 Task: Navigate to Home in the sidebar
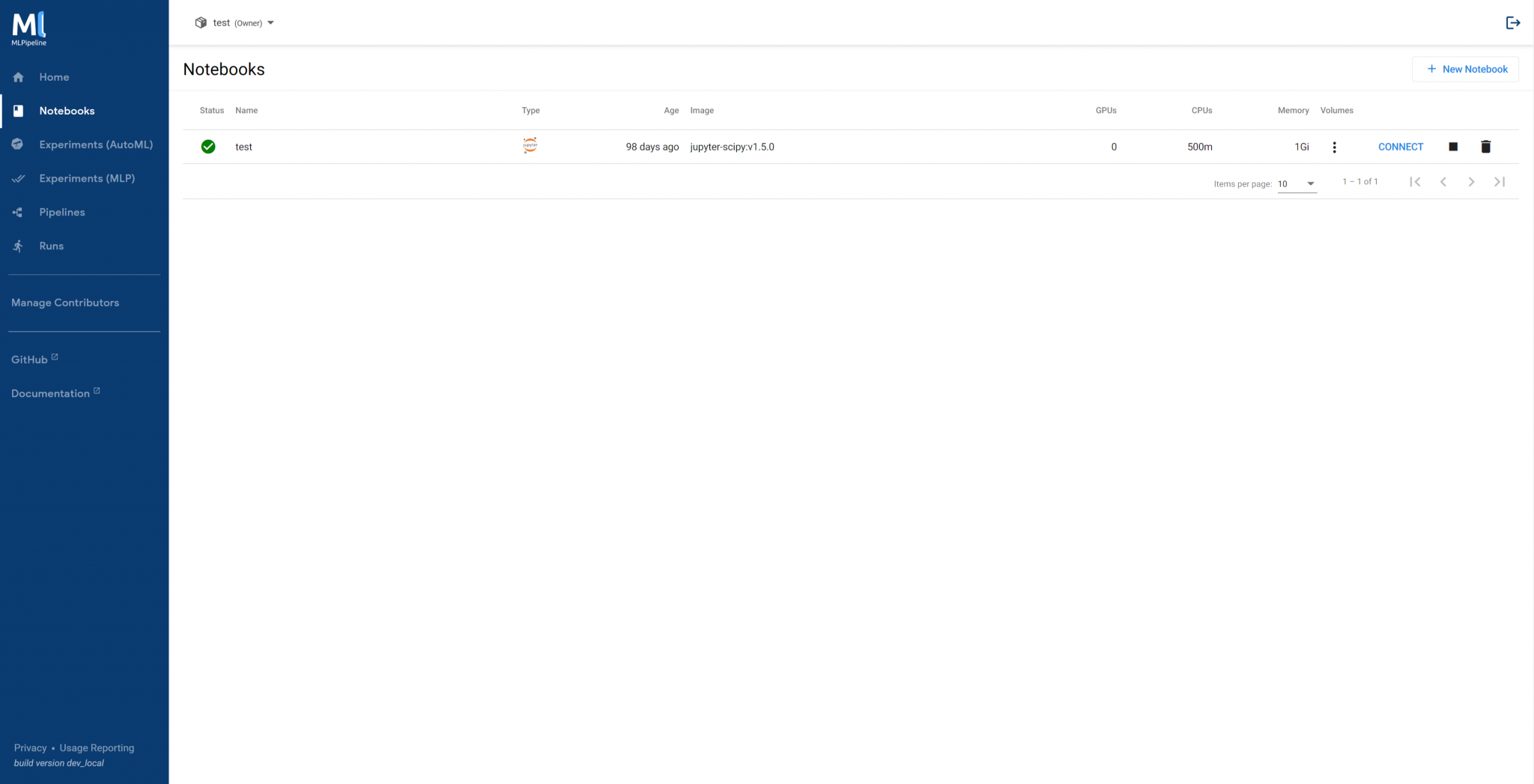pos(17,76)
